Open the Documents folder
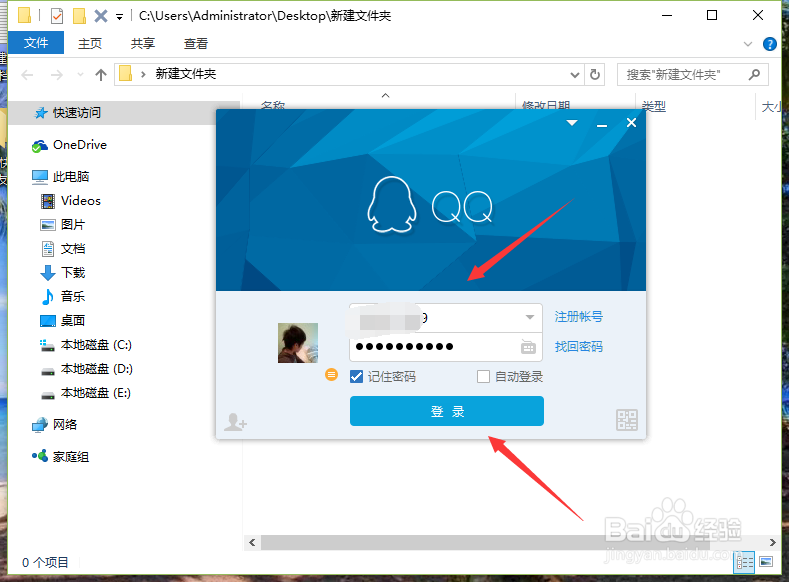This screenshot has width=789, height=582. tap(73, 249)
